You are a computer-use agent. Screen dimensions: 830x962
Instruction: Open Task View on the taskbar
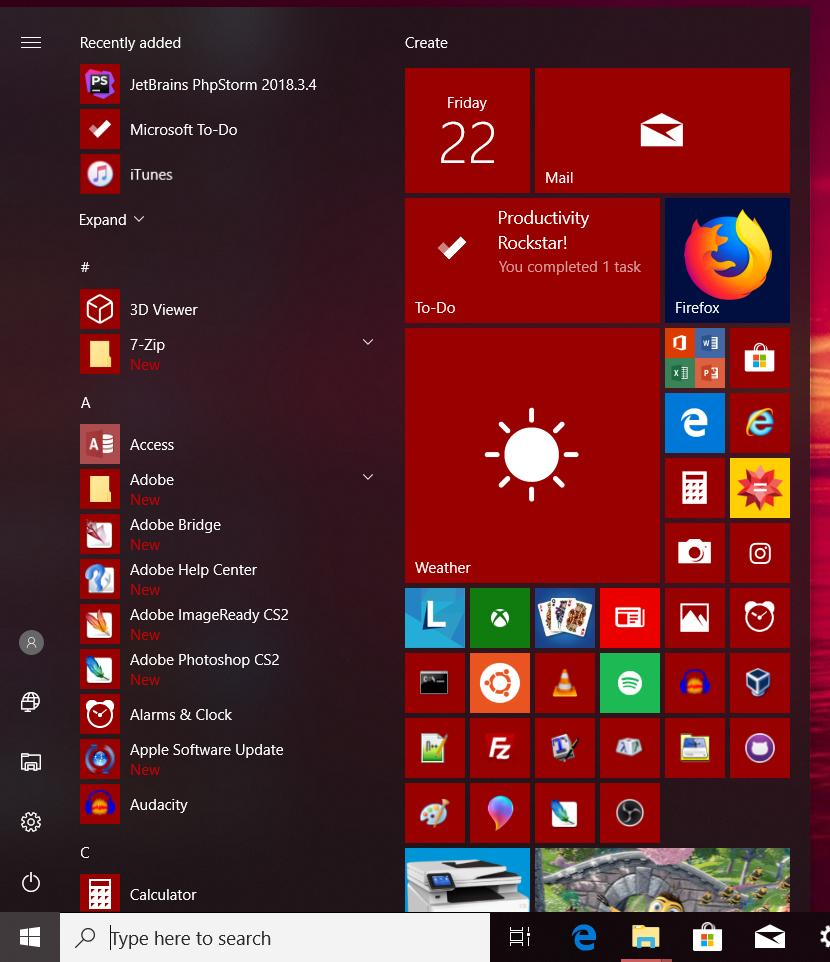(x=520, y=937)
